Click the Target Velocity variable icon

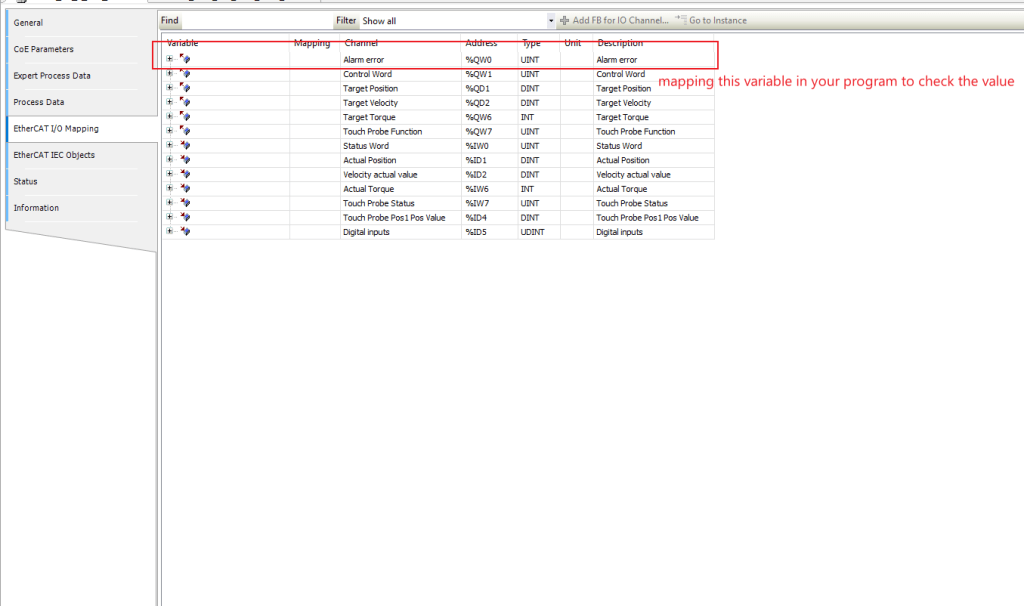(186, 103)
